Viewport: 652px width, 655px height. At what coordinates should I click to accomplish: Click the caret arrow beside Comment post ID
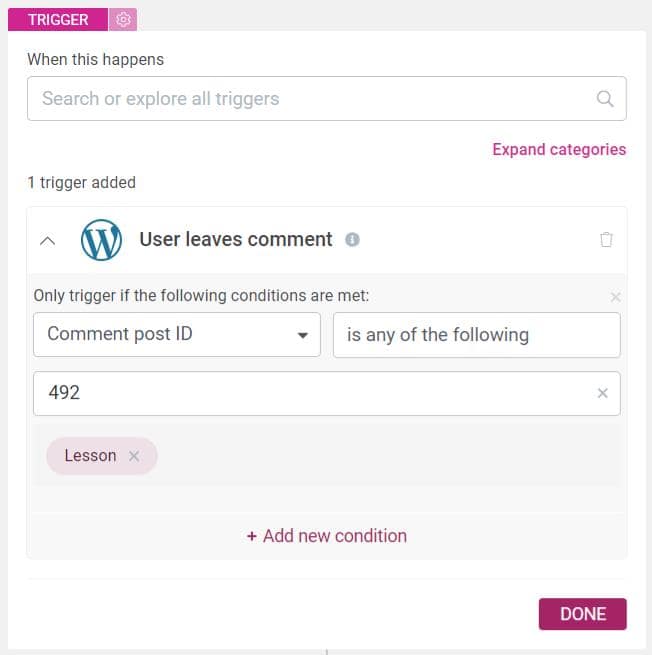coord(303,335)
